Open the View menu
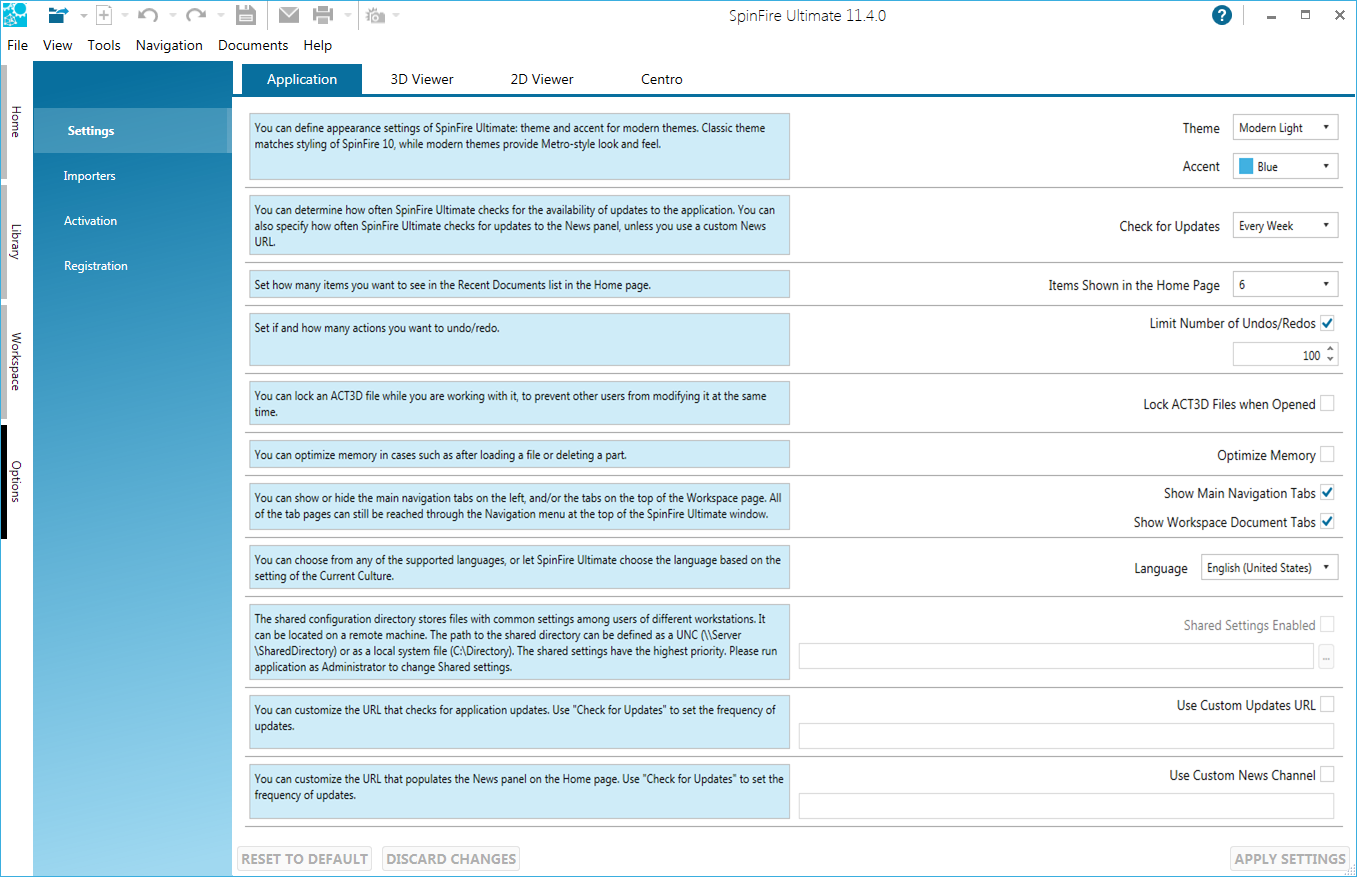1357x877 pixels. (58, 45)
